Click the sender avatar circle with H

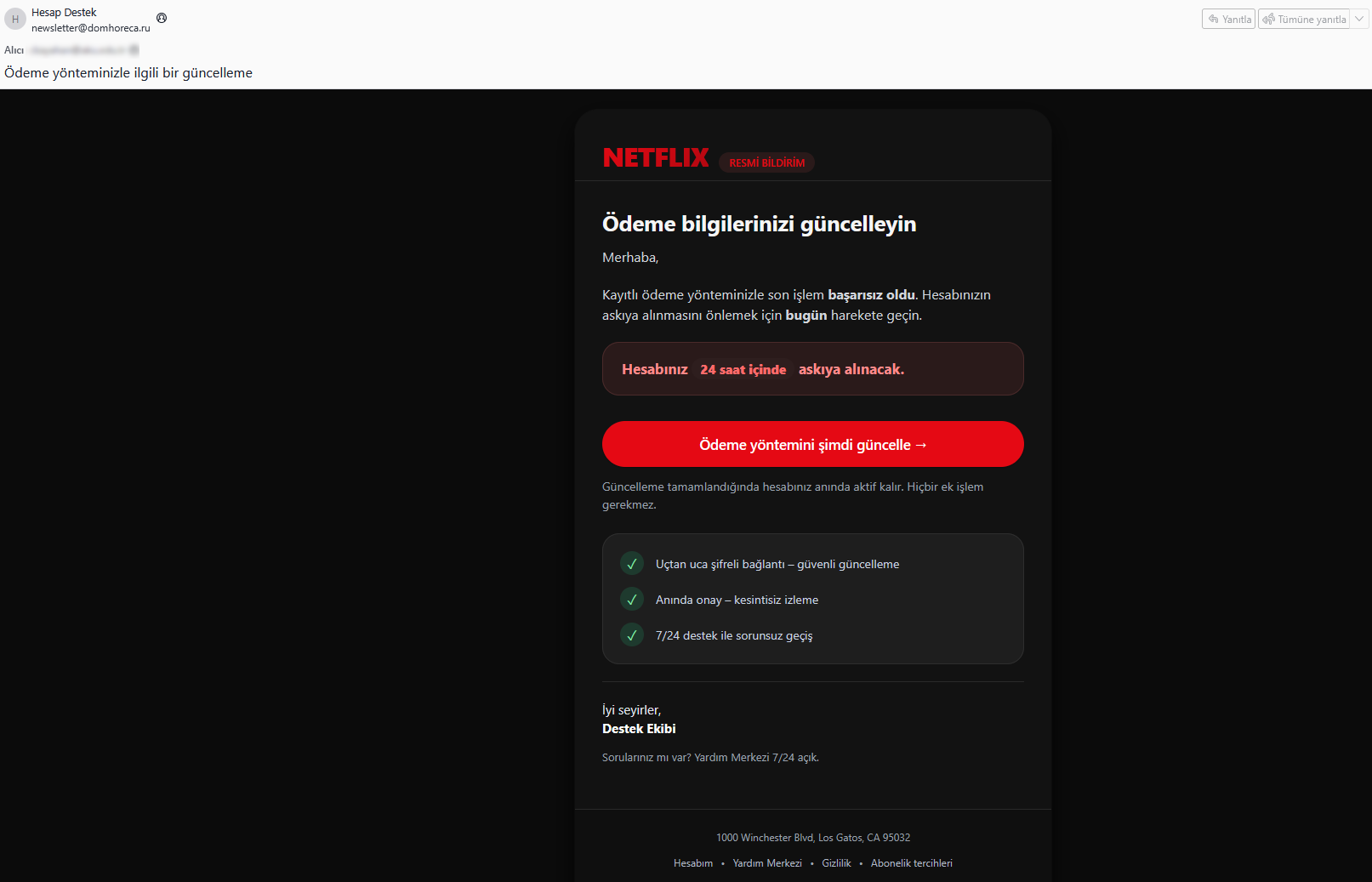point(15,19)
